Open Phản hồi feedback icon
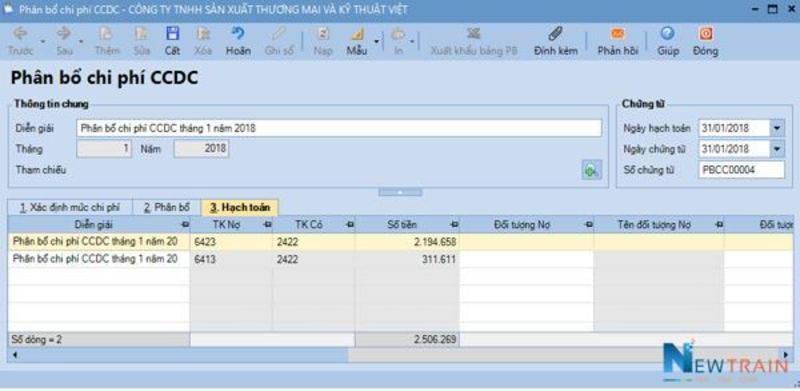800x391 pixels. (x=618, y=34)
